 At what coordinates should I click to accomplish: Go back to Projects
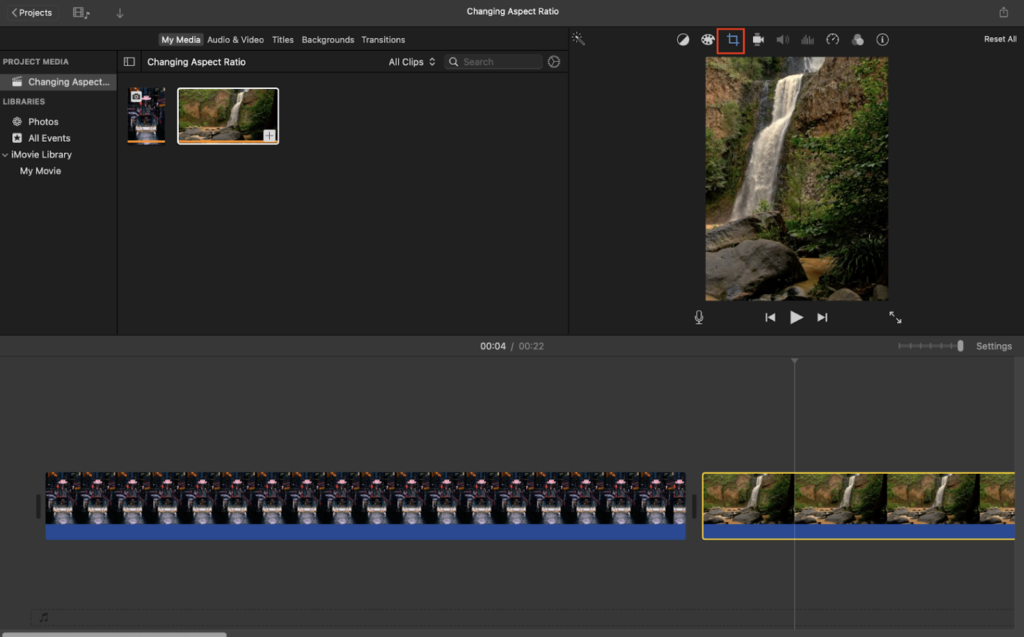31,13
